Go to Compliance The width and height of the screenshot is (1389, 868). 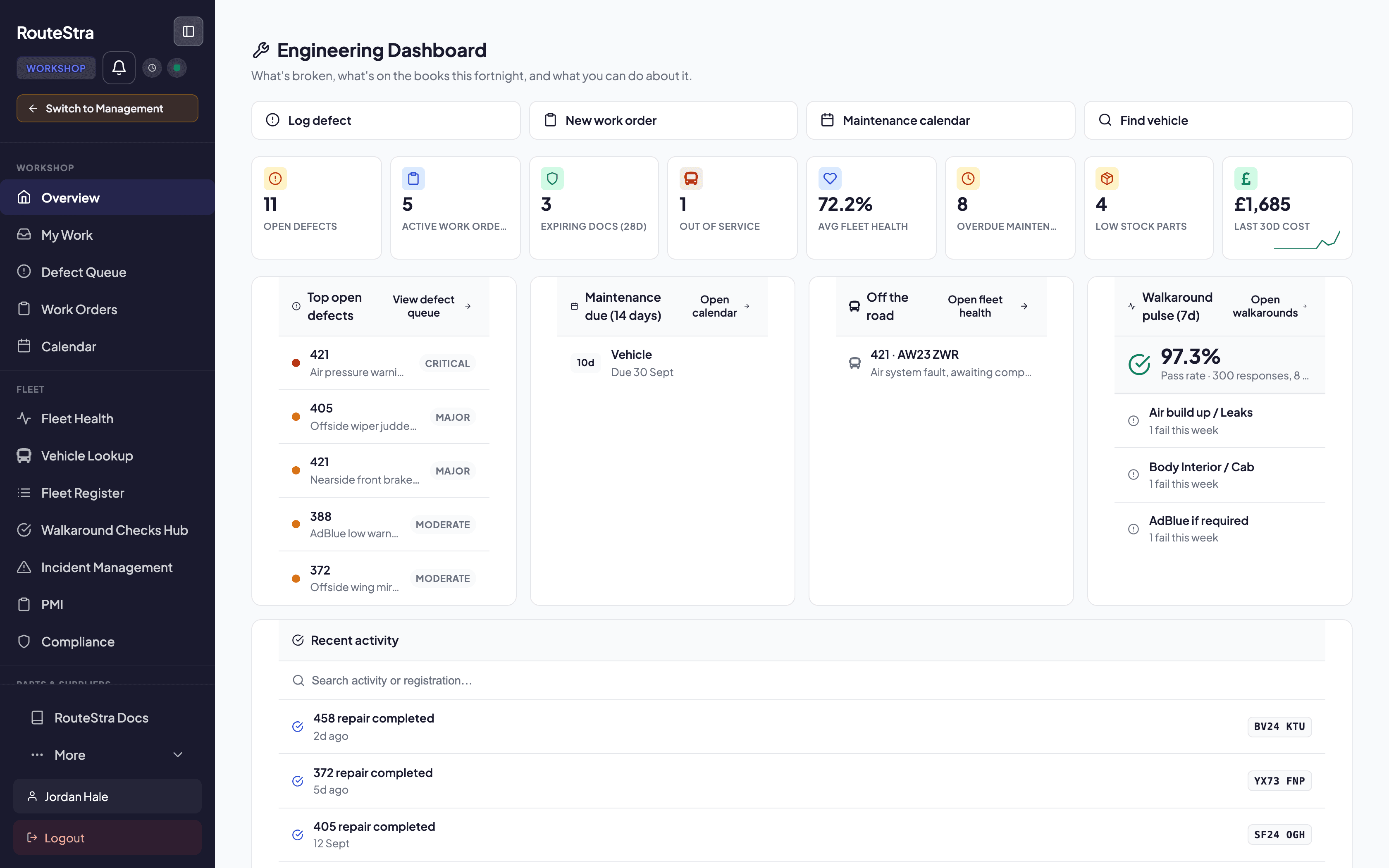[107, 642]
